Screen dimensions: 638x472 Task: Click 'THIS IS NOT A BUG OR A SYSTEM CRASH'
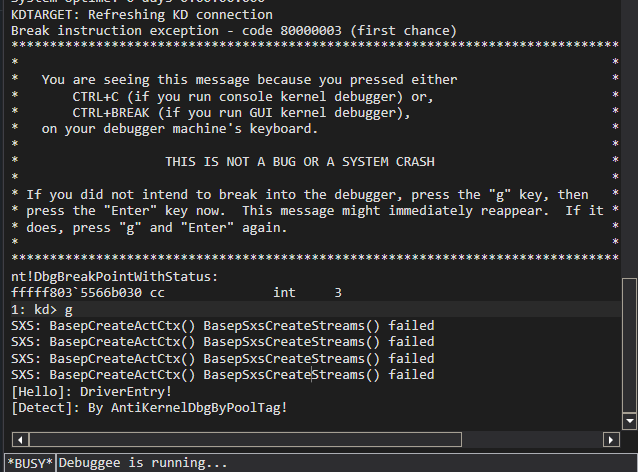(300, 162)
